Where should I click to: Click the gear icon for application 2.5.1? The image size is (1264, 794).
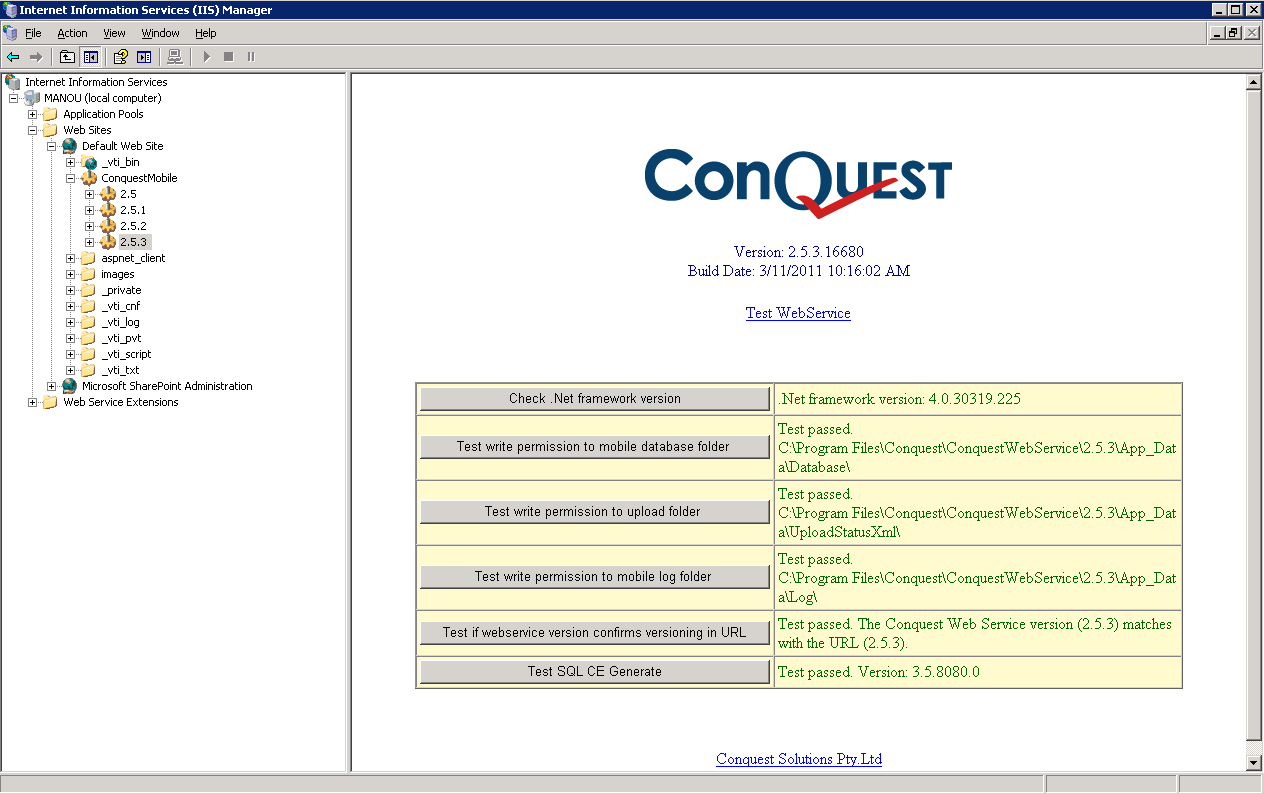click(108, 210)
